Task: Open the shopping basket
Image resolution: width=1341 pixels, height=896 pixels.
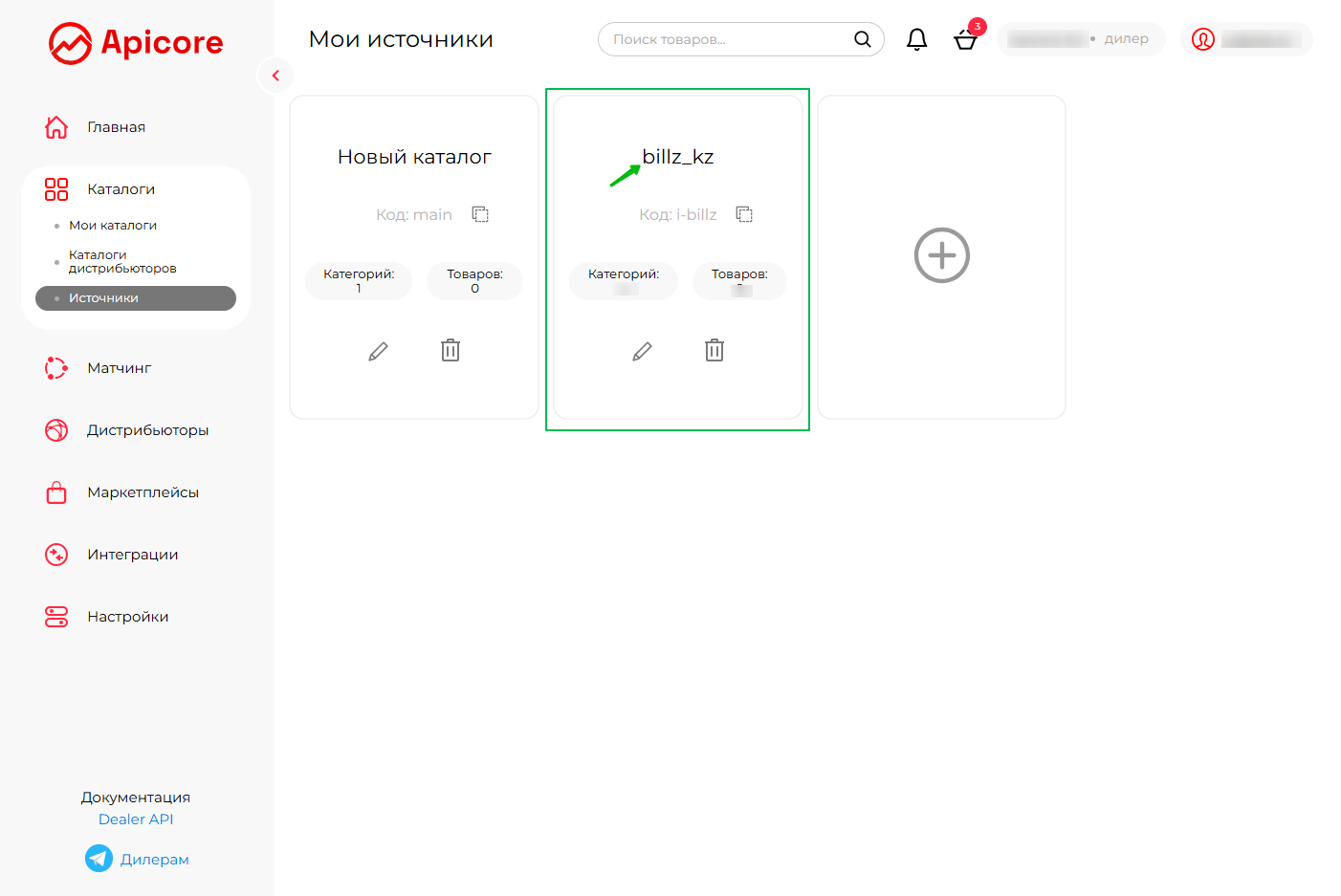Action: (x=966, y=39)
